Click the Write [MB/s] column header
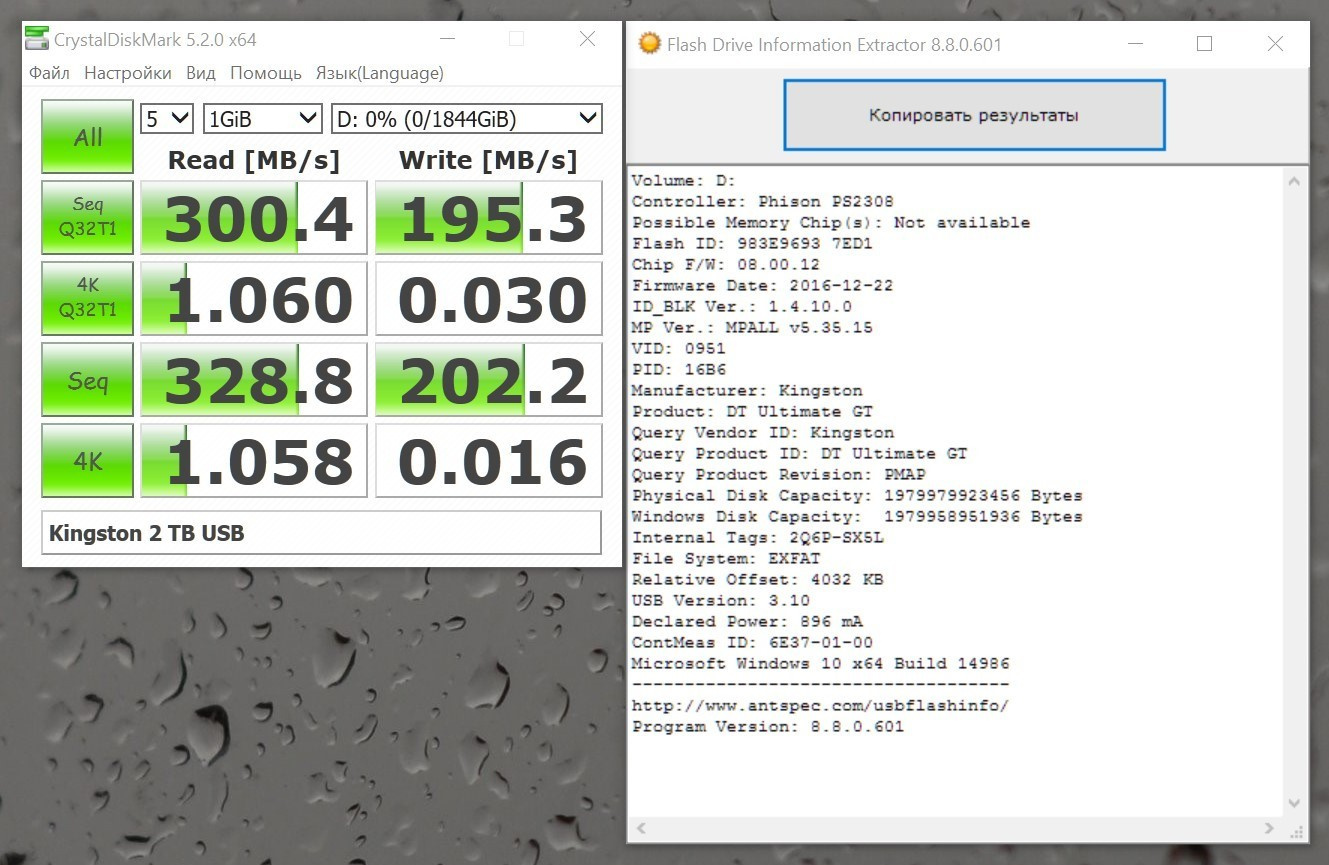The image size is (1329, 865). (488, 160)
